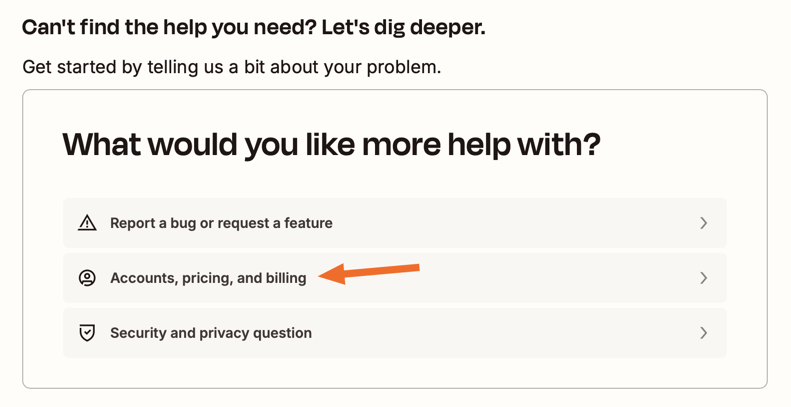This screenshot has height=407, width=791.
Task: Select Security and privacy question label
Action: (211, 333)
